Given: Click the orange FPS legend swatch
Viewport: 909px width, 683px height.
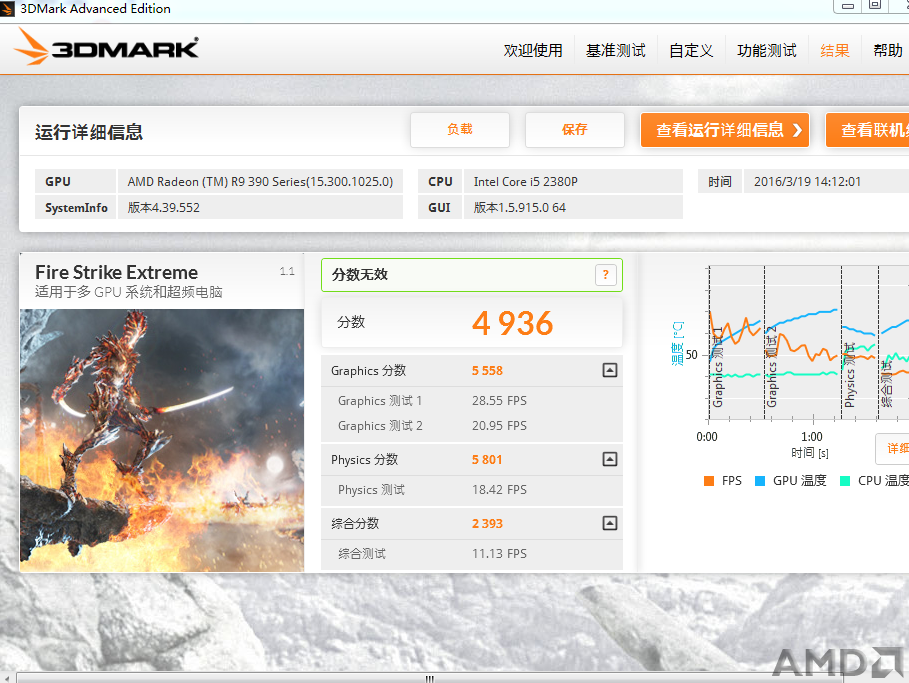Looking at the screenshot, I should (x=708, y=481).
